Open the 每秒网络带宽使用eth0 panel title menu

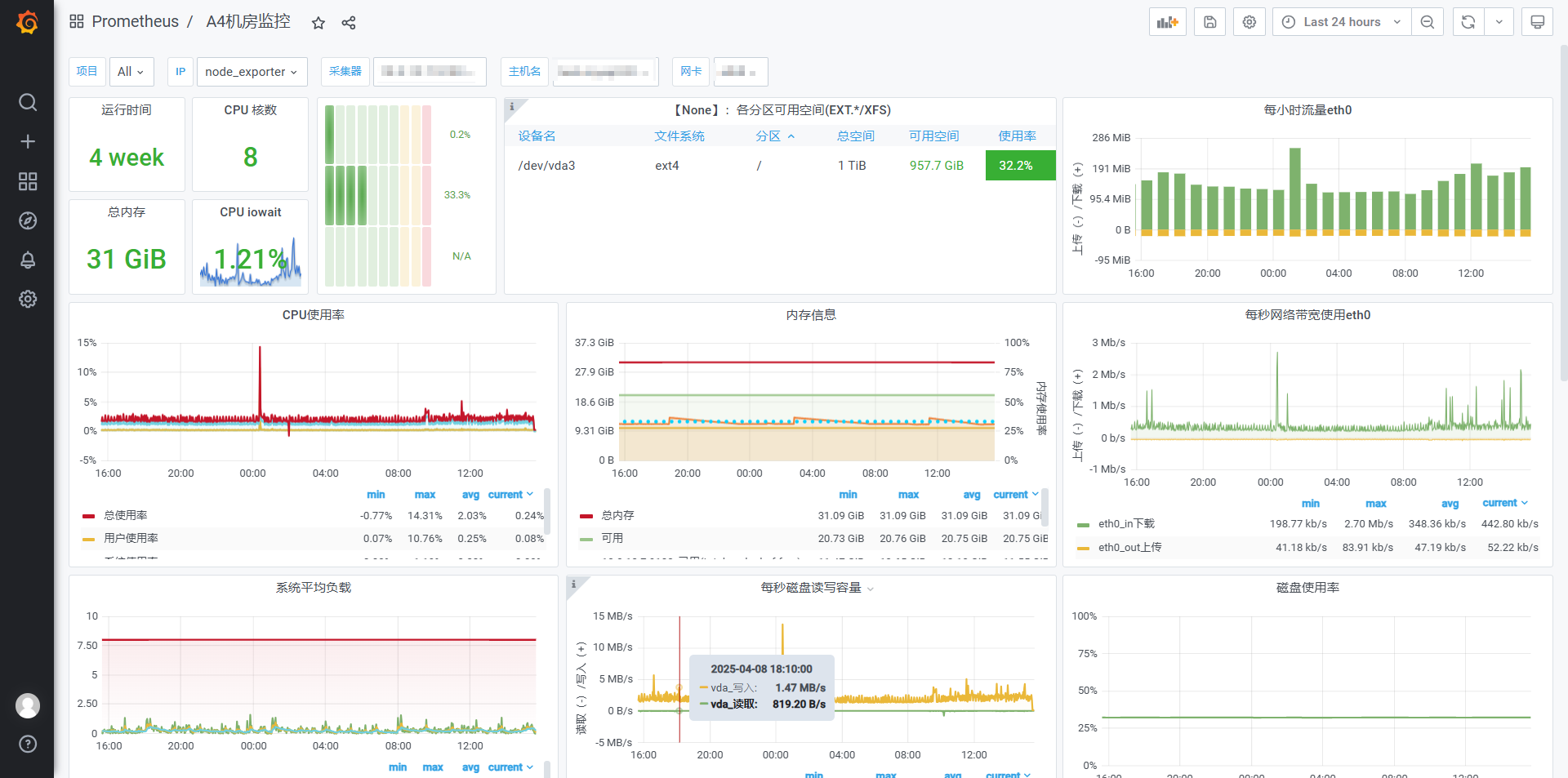1307,315
